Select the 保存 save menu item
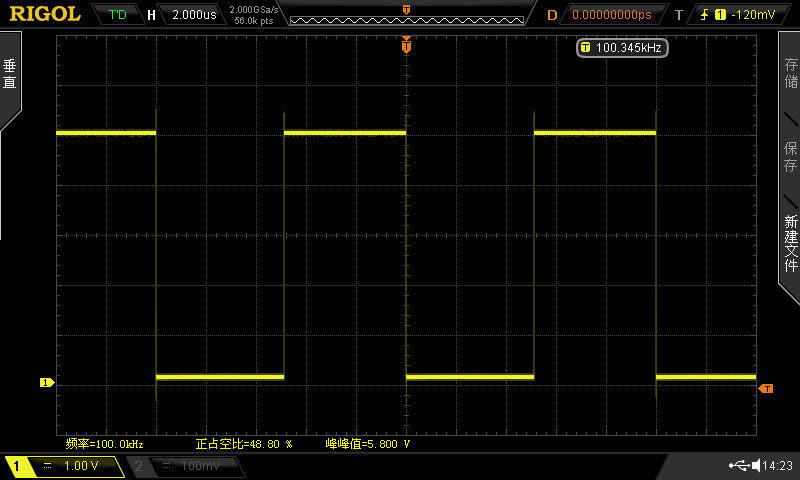800x480 pixels. point(791,157)
